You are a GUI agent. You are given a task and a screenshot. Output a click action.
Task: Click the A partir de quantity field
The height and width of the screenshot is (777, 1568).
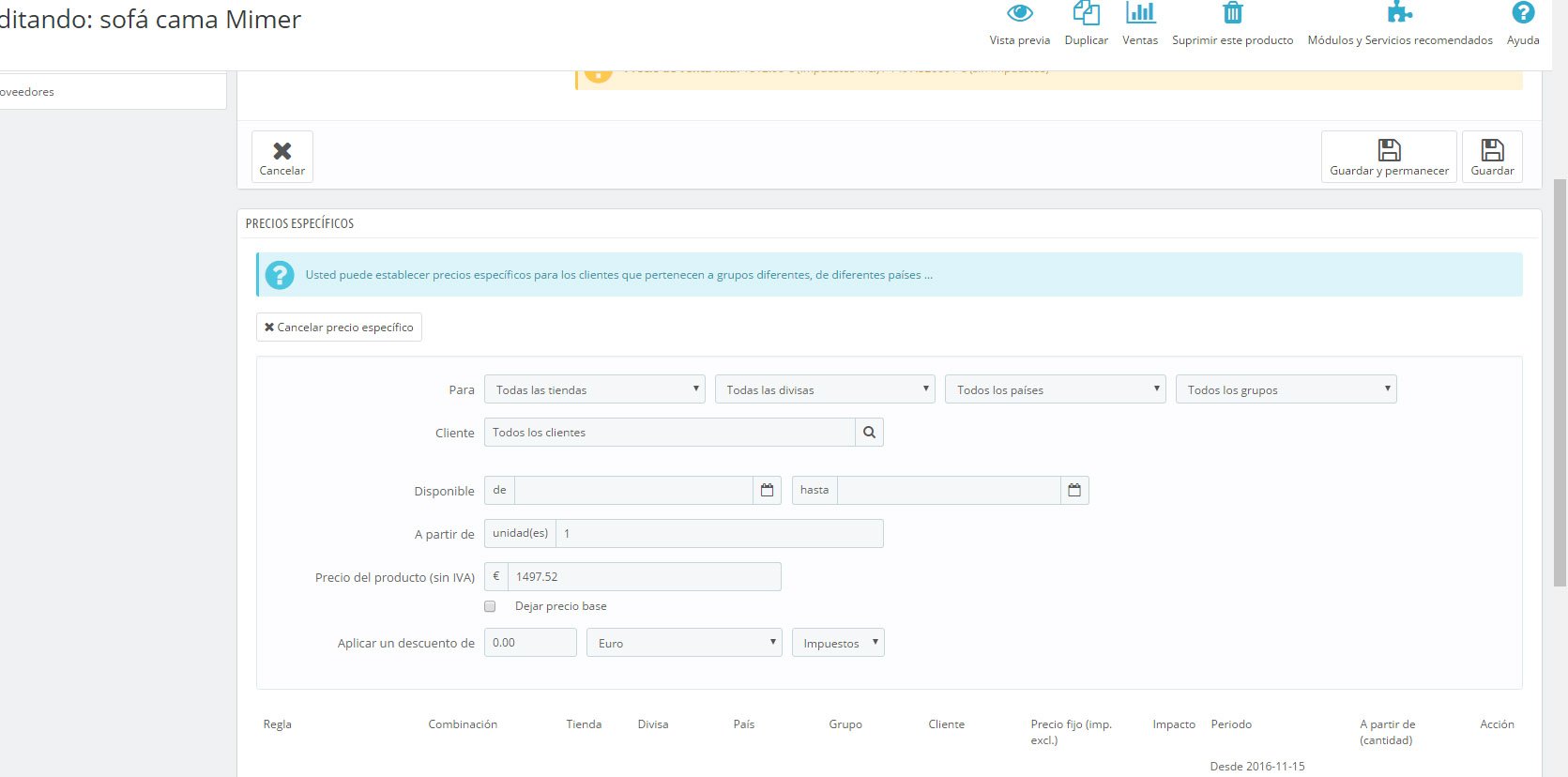(720, 533)
